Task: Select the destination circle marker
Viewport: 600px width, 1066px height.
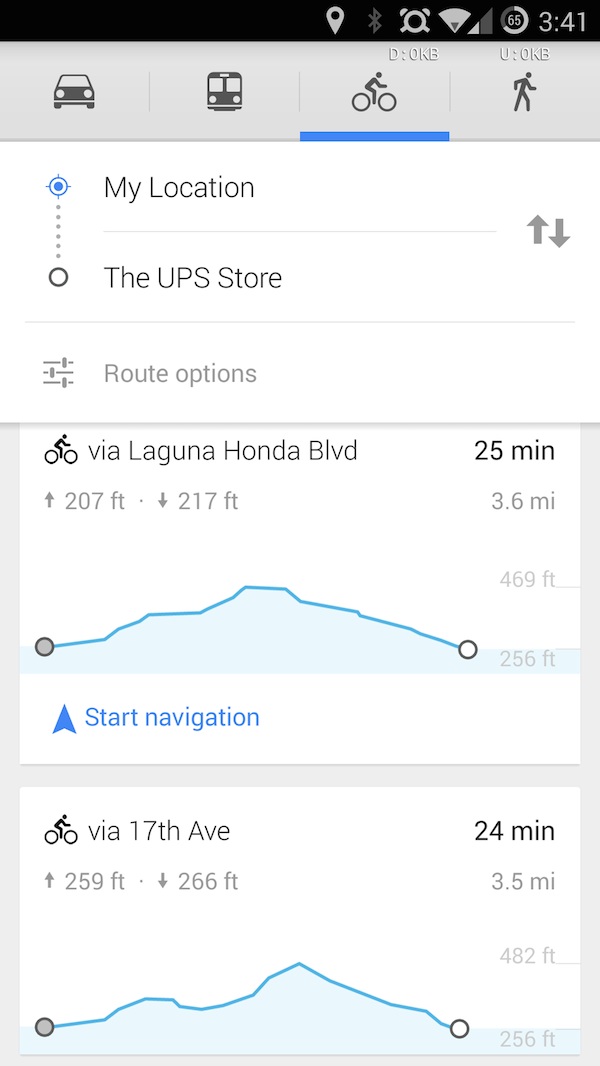Action: click(x=58, y=277)
